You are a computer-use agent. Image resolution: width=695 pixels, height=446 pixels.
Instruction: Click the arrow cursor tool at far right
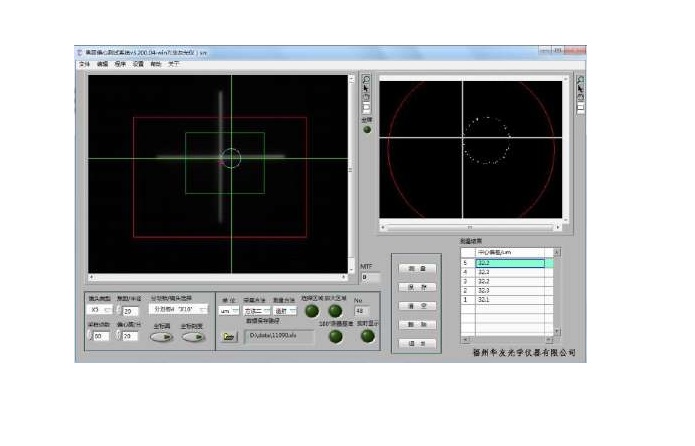pos(580,88)
